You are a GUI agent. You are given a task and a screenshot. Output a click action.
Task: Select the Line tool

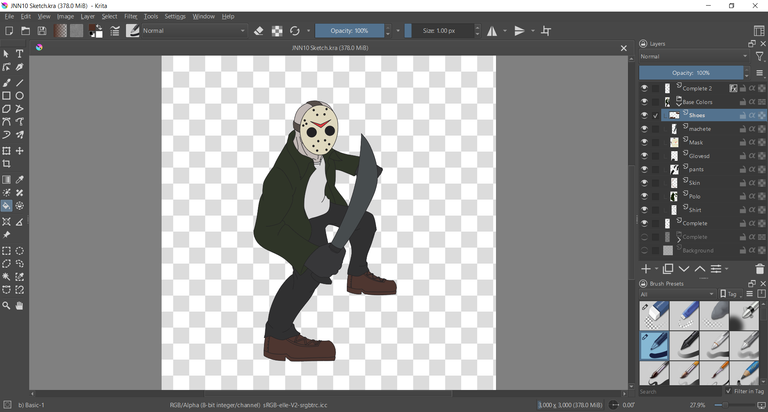pyautogui.click(x=20, y=82)
